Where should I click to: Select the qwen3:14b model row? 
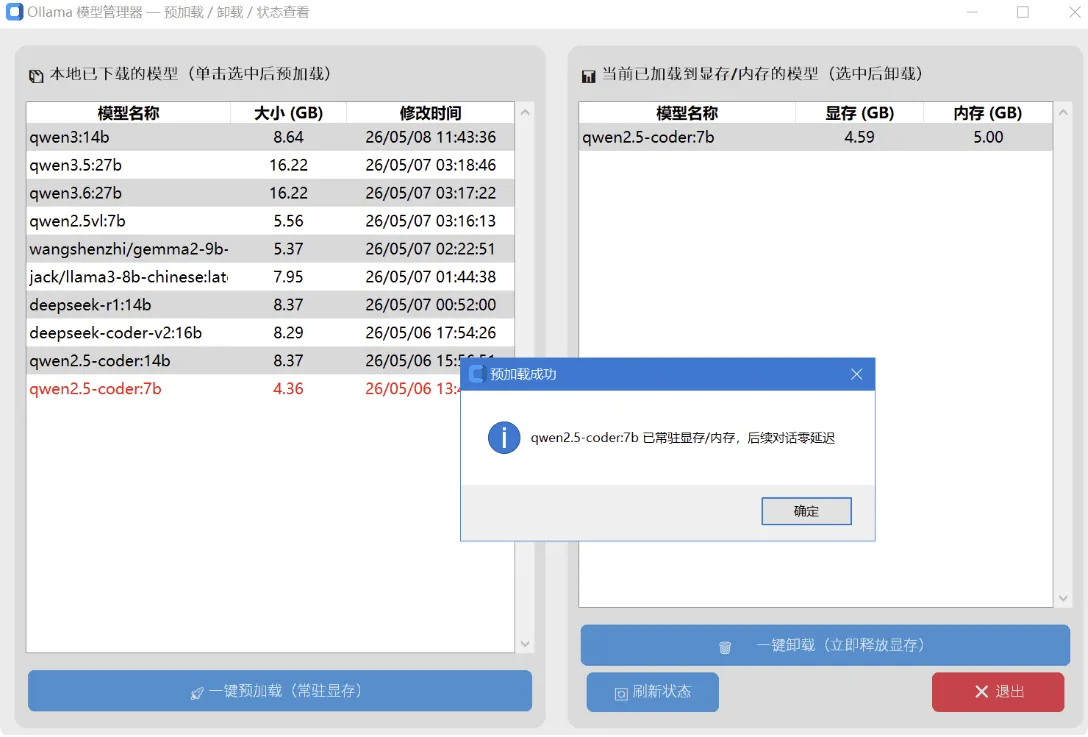(x=271, y=137)
